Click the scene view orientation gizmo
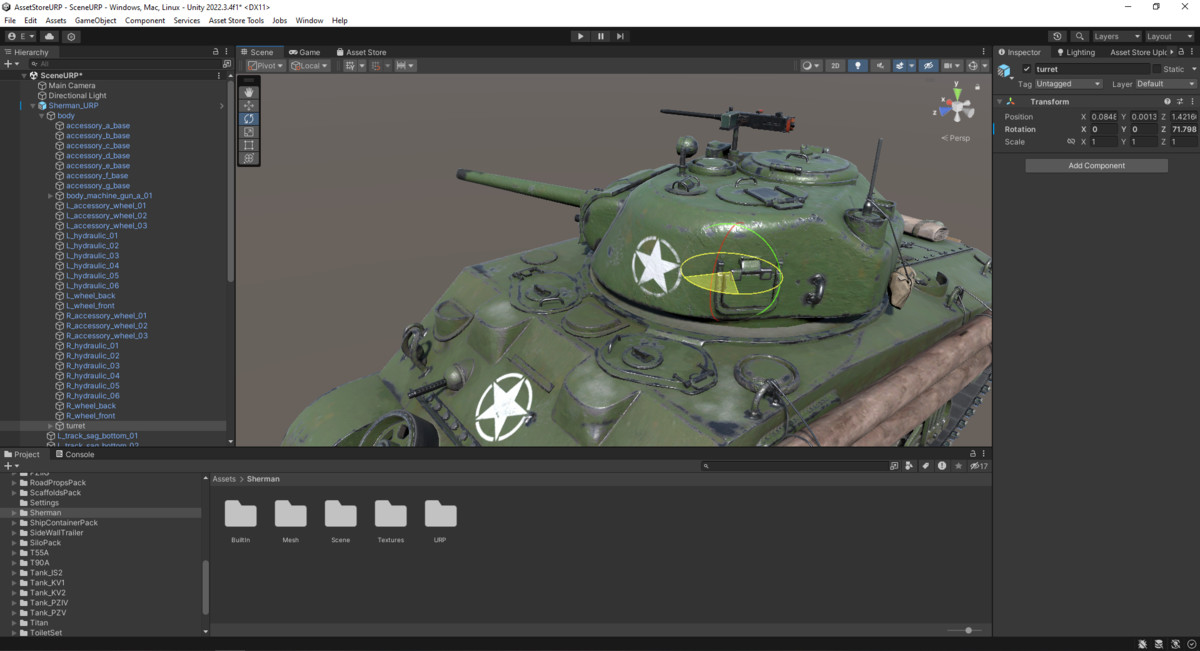The image size is (1200, 651). (x=957, y=106)
